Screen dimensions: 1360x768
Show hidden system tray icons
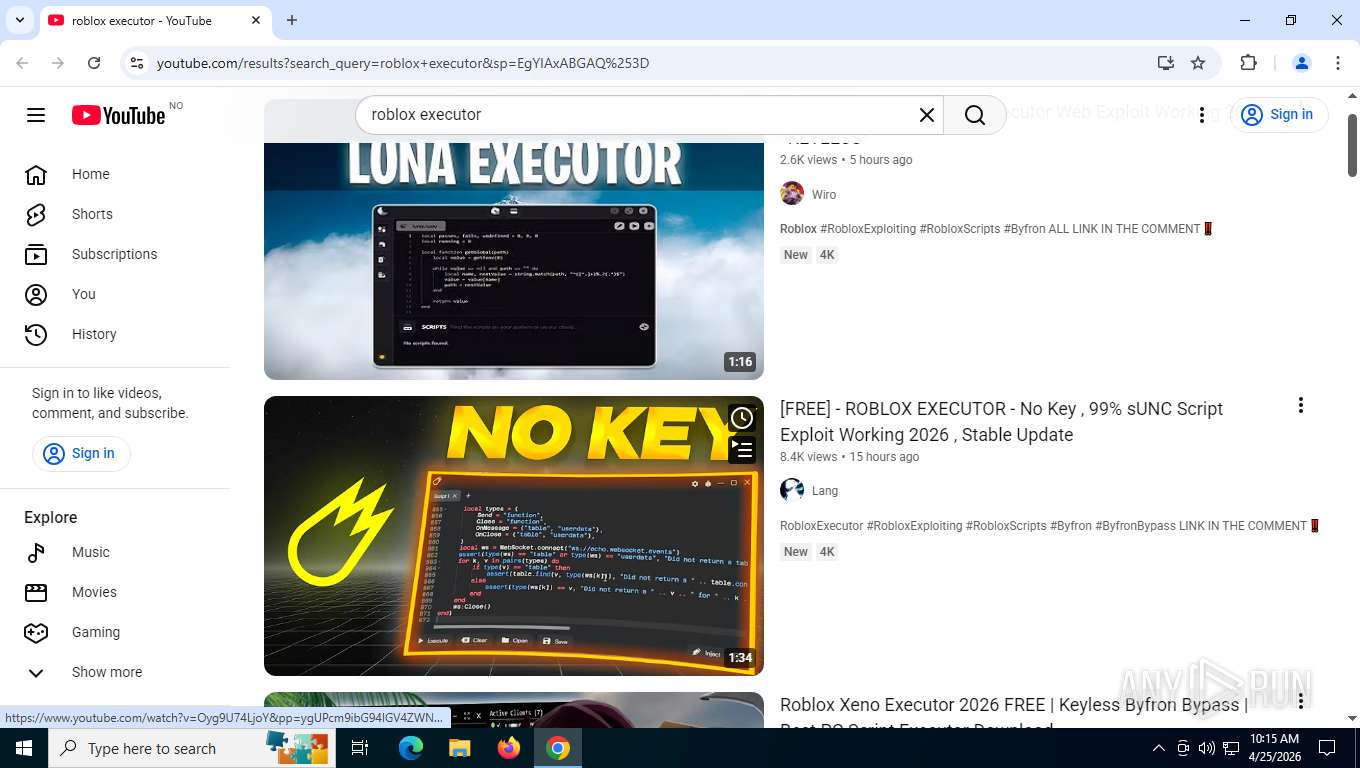coord(1159,748)
